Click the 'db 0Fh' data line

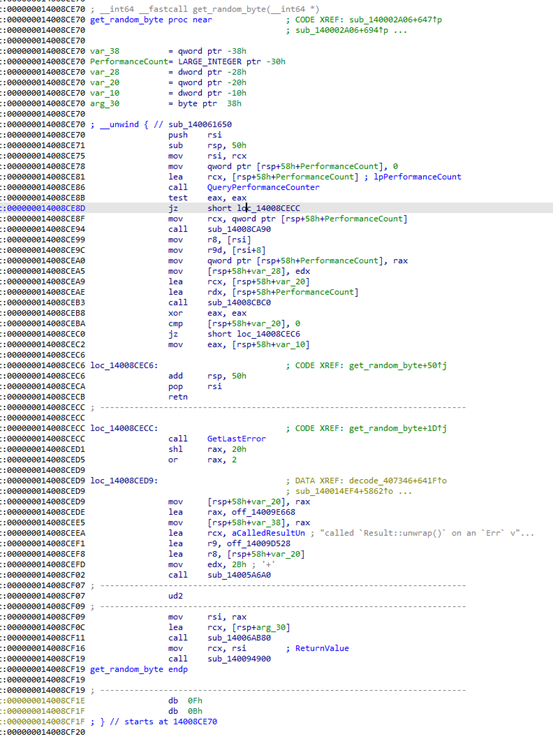coord(185,701)
